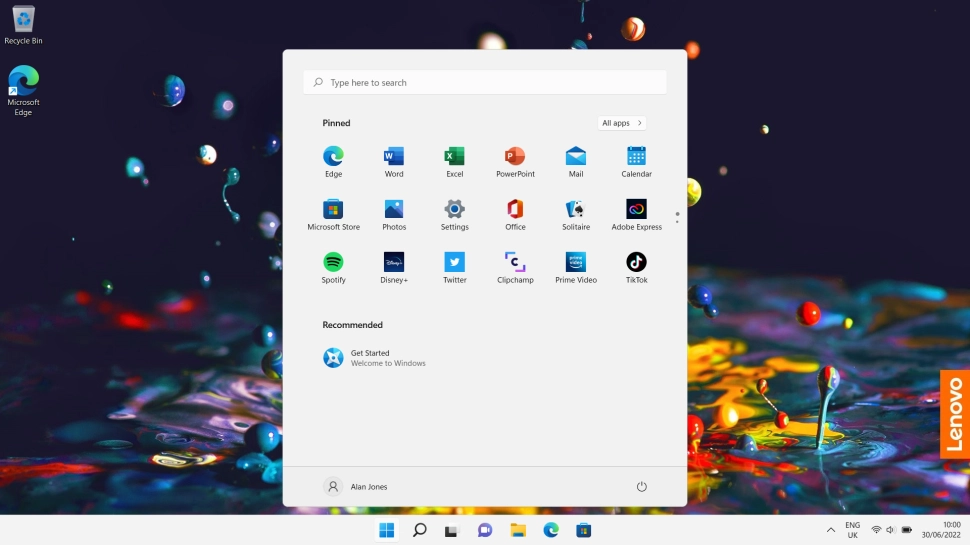970x545 pixels.
Task: Open the Recycle Bin desktop icon
Action: tap(23, 24)
